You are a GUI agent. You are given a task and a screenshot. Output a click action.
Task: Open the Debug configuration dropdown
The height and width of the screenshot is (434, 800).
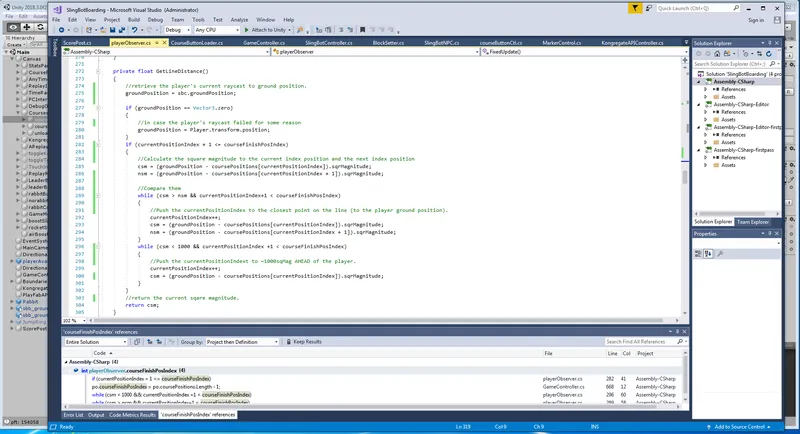pyautogui.click(x=178, y=30)
